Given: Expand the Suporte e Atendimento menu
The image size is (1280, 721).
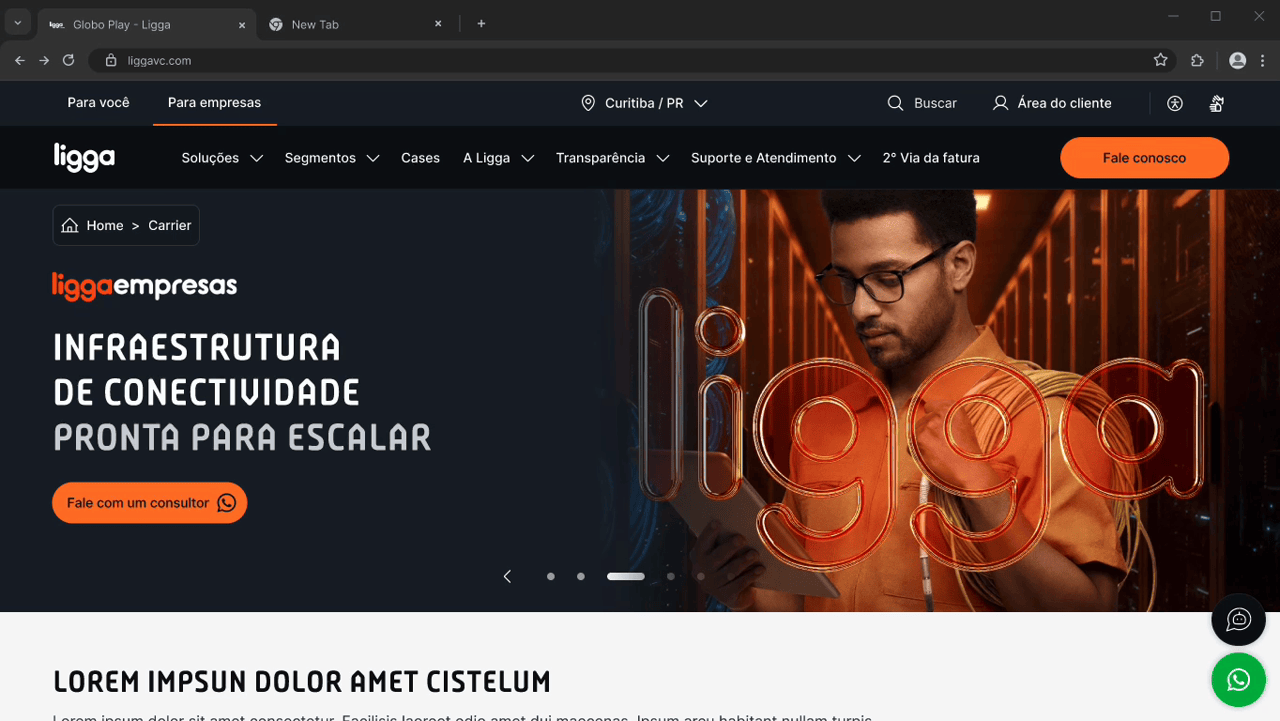Looking at the screenshot, I should pos(776,158).
